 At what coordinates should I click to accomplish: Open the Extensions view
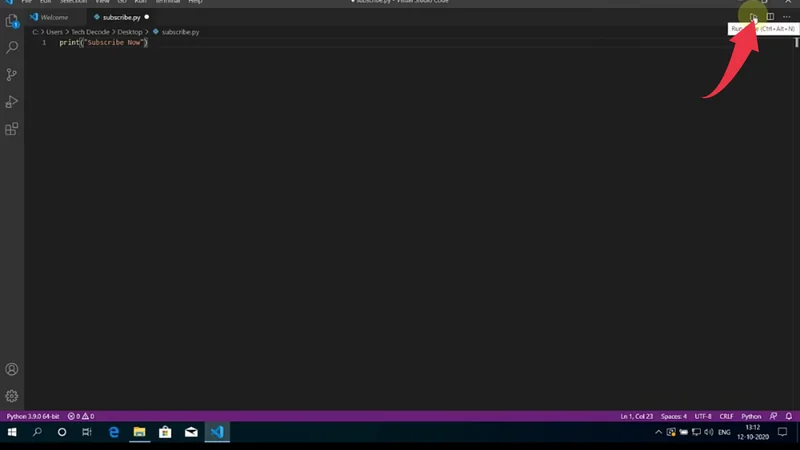point(12,129)
